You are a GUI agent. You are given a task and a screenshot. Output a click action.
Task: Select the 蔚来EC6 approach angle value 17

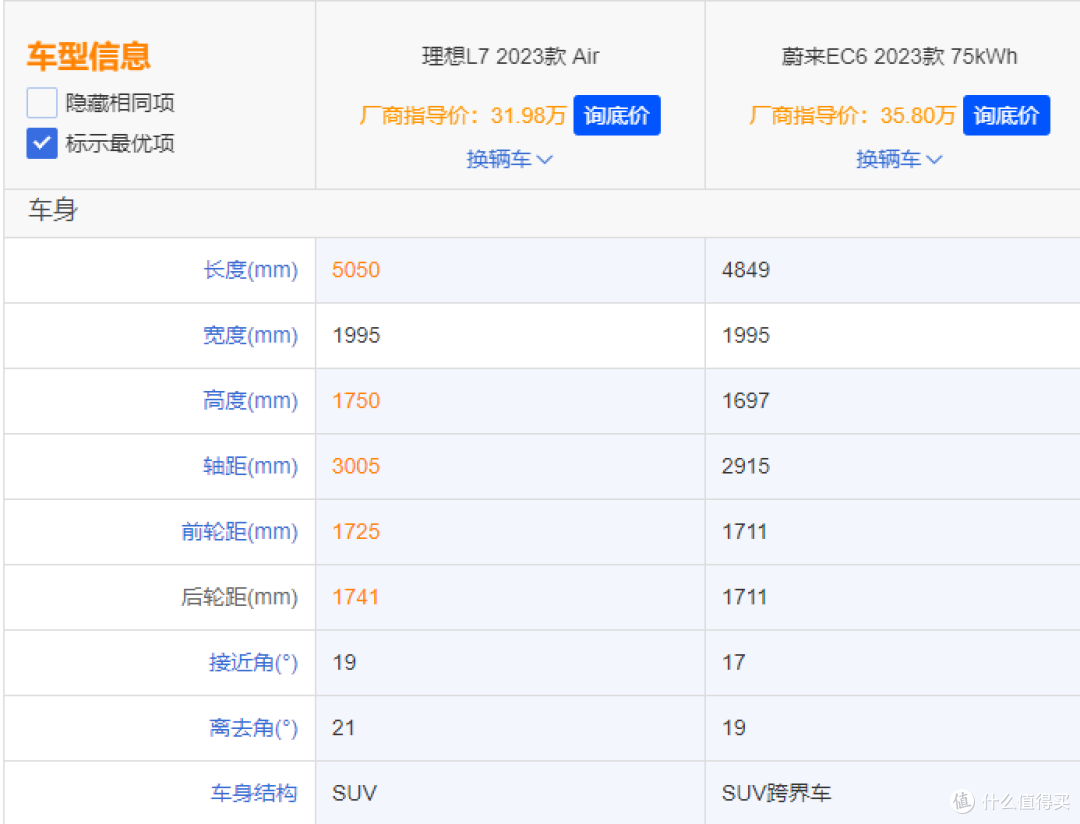734,663
